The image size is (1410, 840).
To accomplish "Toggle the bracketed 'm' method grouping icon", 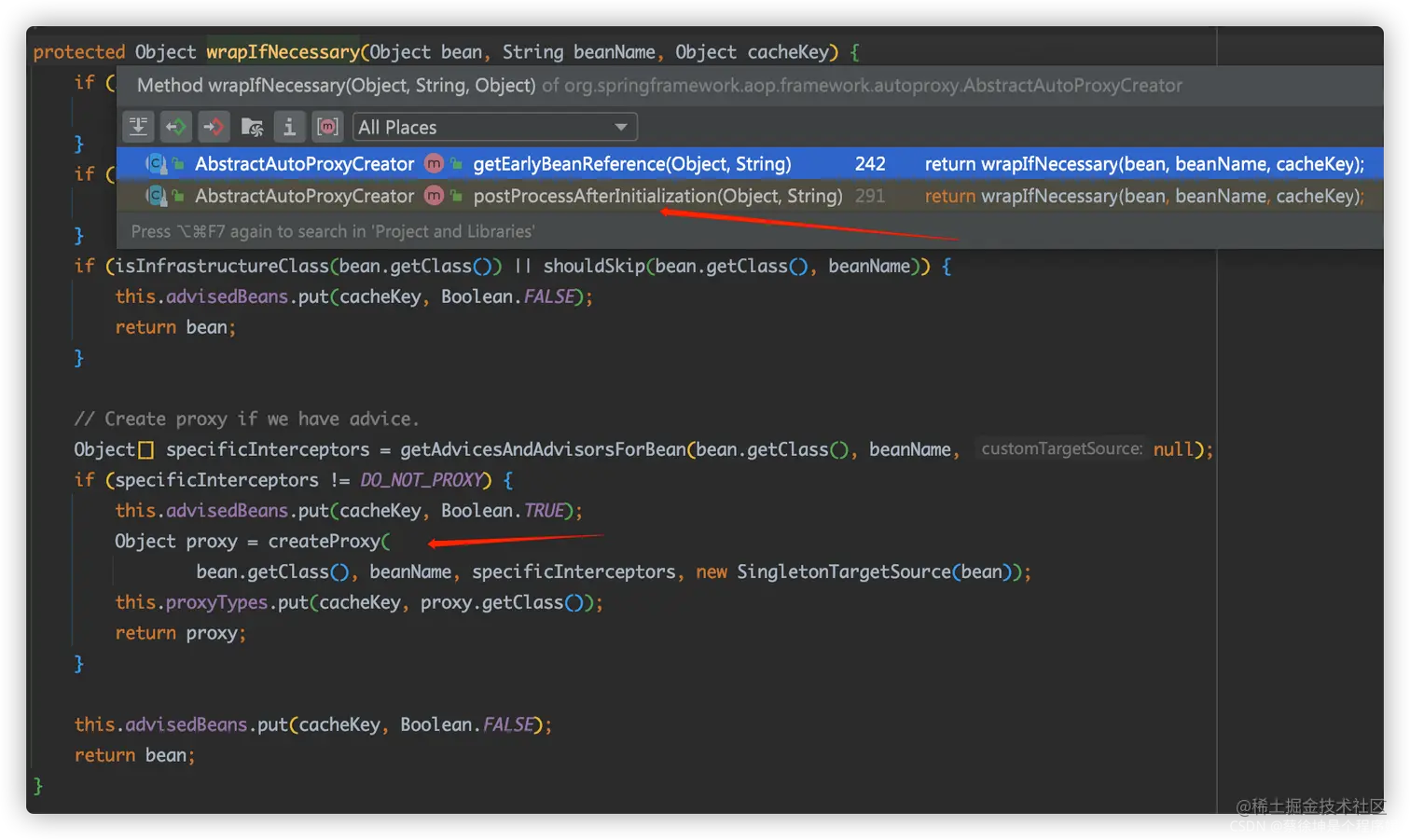I will click(x=327, y=127).
